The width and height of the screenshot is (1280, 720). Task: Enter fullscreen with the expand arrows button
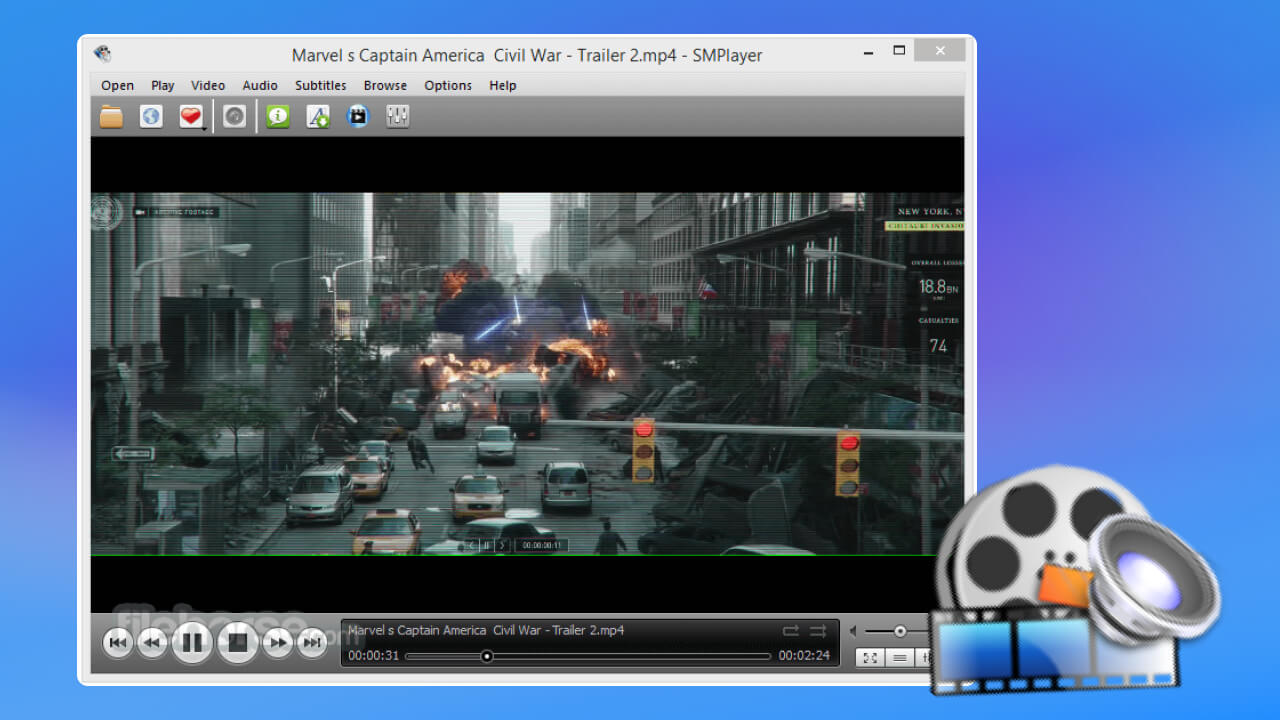pyautogui.click(x=870, y=657)
